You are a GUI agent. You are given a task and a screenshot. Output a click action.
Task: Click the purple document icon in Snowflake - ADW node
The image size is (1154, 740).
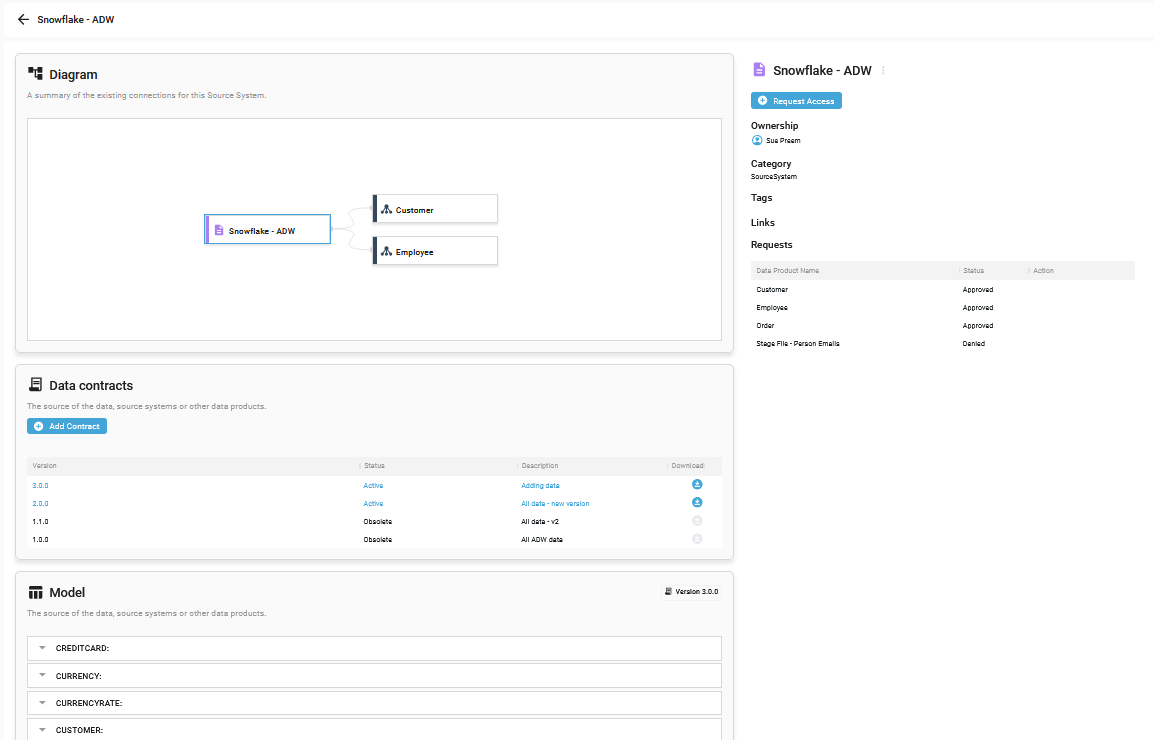[219, 230]
